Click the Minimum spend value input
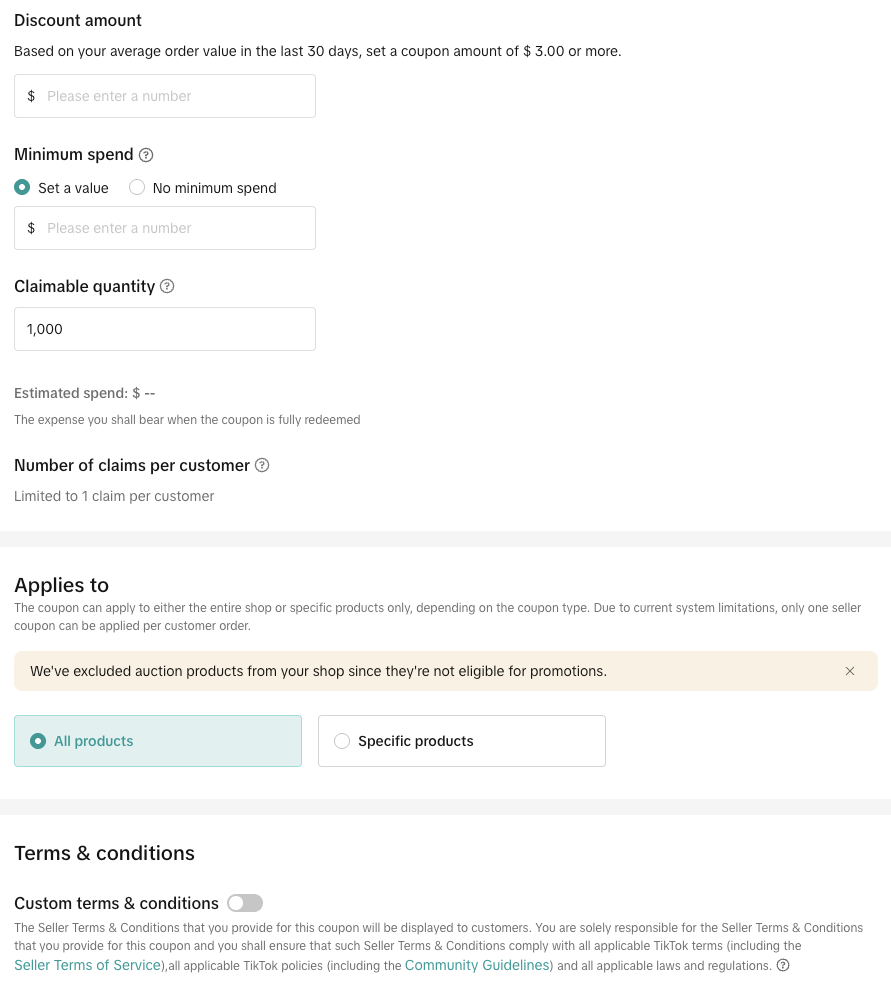The height and width of the screenshot is (992, 891). tap(175, 228)
